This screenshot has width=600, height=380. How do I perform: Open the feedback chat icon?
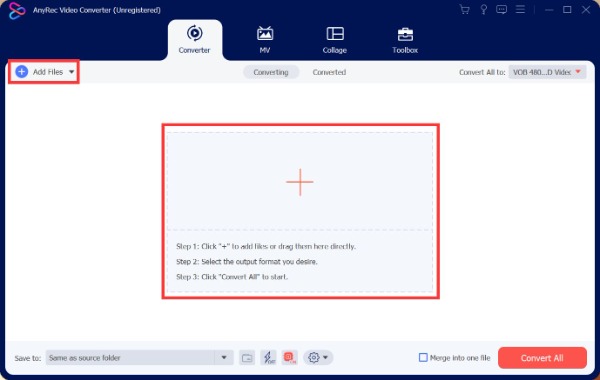(502, 10)
